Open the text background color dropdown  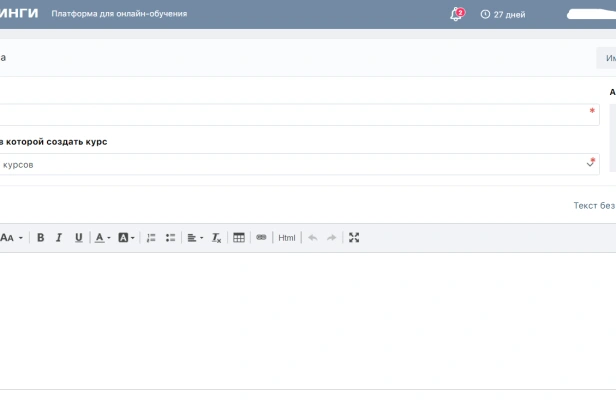[126, 238]
